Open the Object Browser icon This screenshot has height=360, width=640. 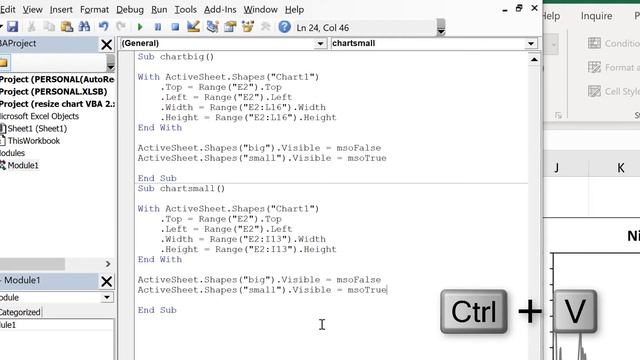(x=248, y=27)
